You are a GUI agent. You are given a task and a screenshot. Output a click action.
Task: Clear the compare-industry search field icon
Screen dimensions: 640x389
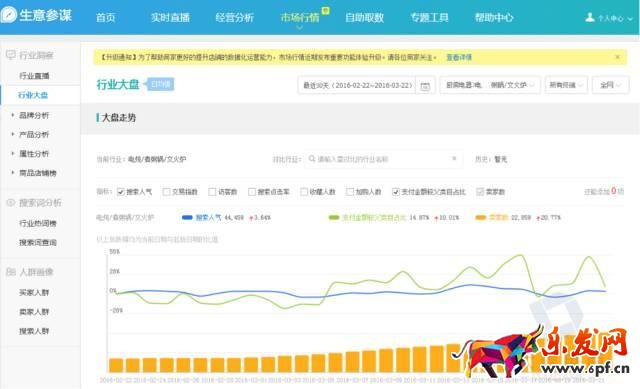(454, 158)
